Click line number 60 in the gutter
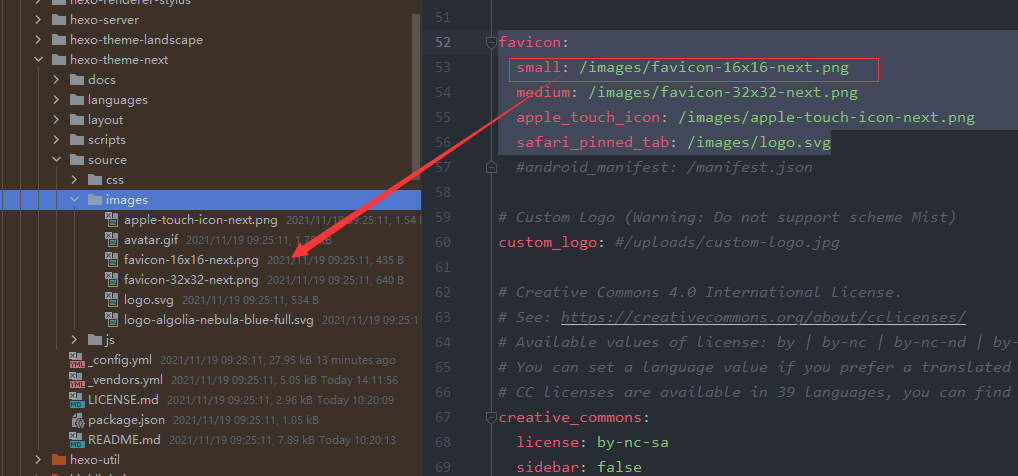This screenshot has width=1018, height=476. [x=442, y=242]
